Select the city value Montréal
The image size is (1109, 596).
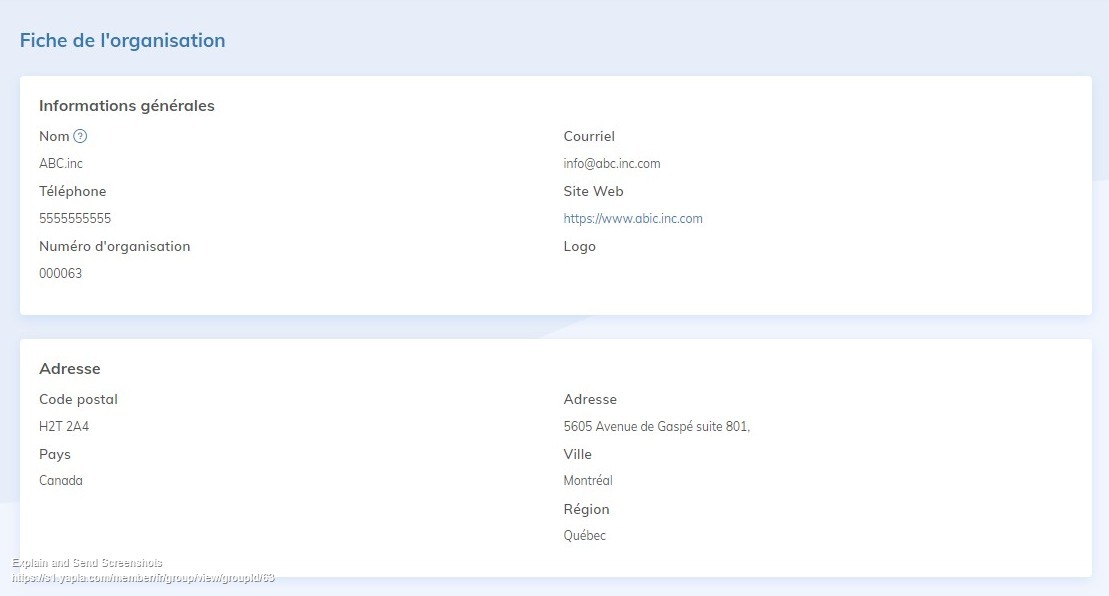[588, 481]
